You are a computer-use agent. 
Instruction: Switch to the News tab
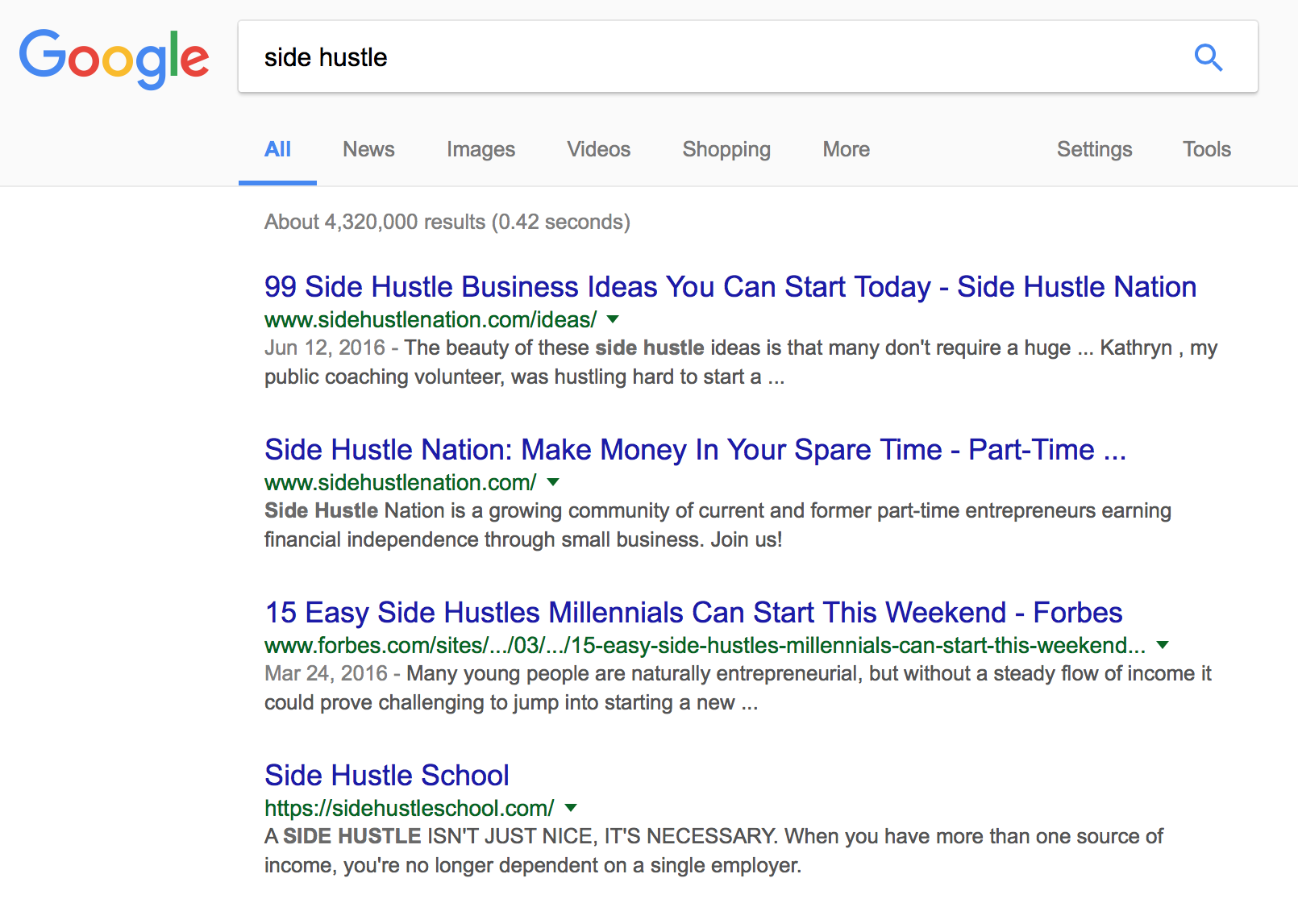[368, 150]
